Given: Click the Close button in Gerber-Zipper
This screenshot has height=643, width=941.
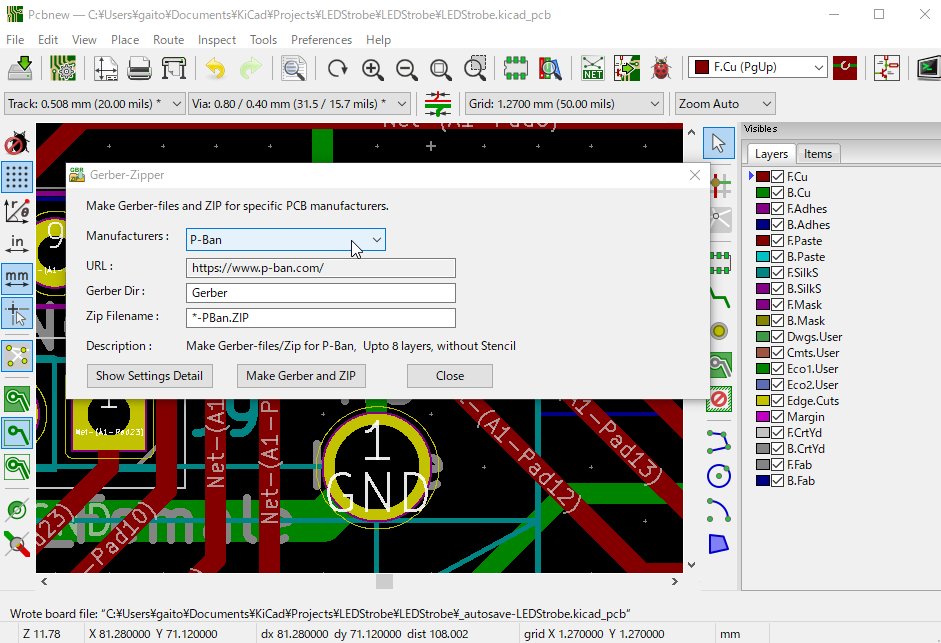Looking at the screenshot, I should pyautogui.click(x=449, y=376).
